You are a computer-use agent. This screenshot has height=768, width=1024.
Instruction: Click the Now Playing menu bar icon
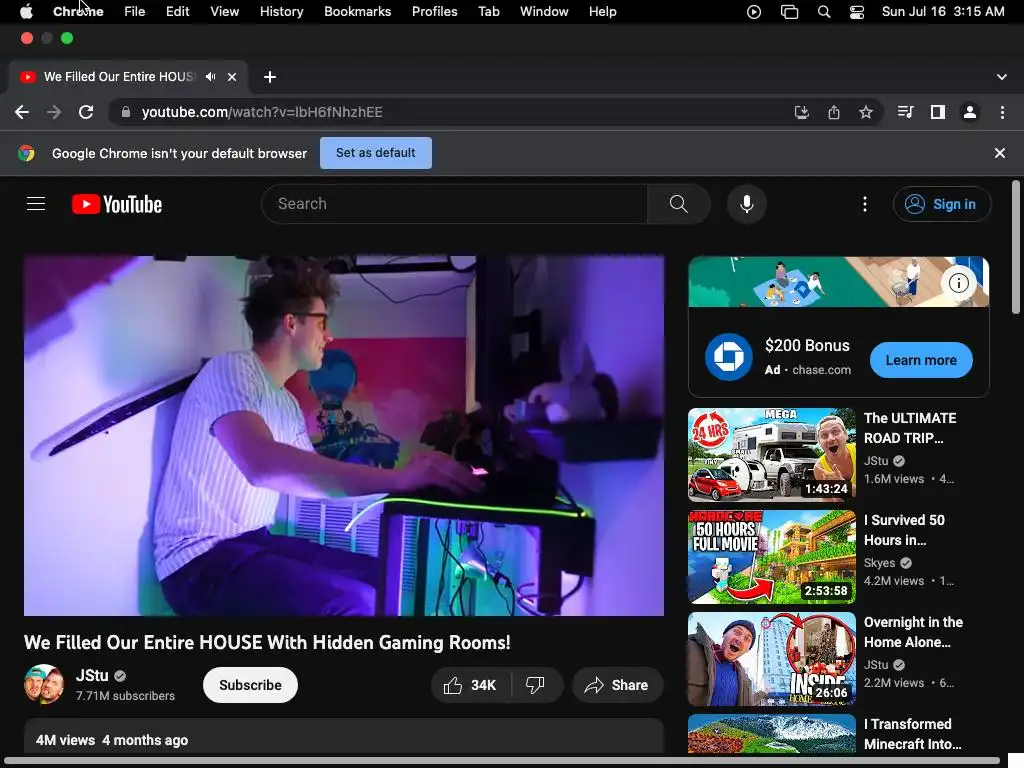(754, 12)
